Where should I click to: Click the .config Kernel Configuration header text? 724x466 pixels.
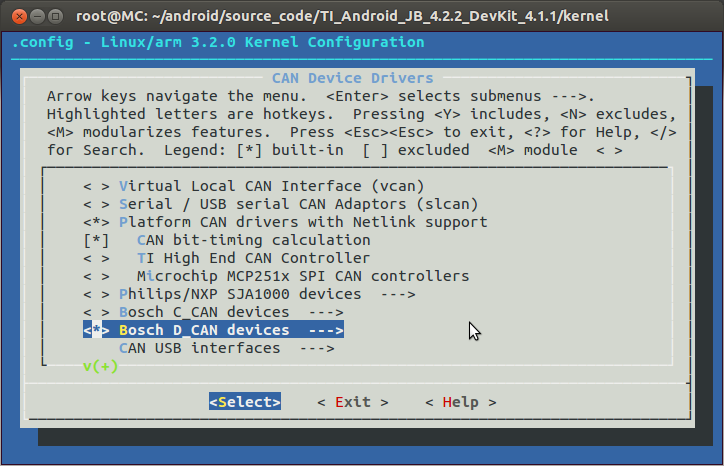pyautogui.click(x=217, y=42)
